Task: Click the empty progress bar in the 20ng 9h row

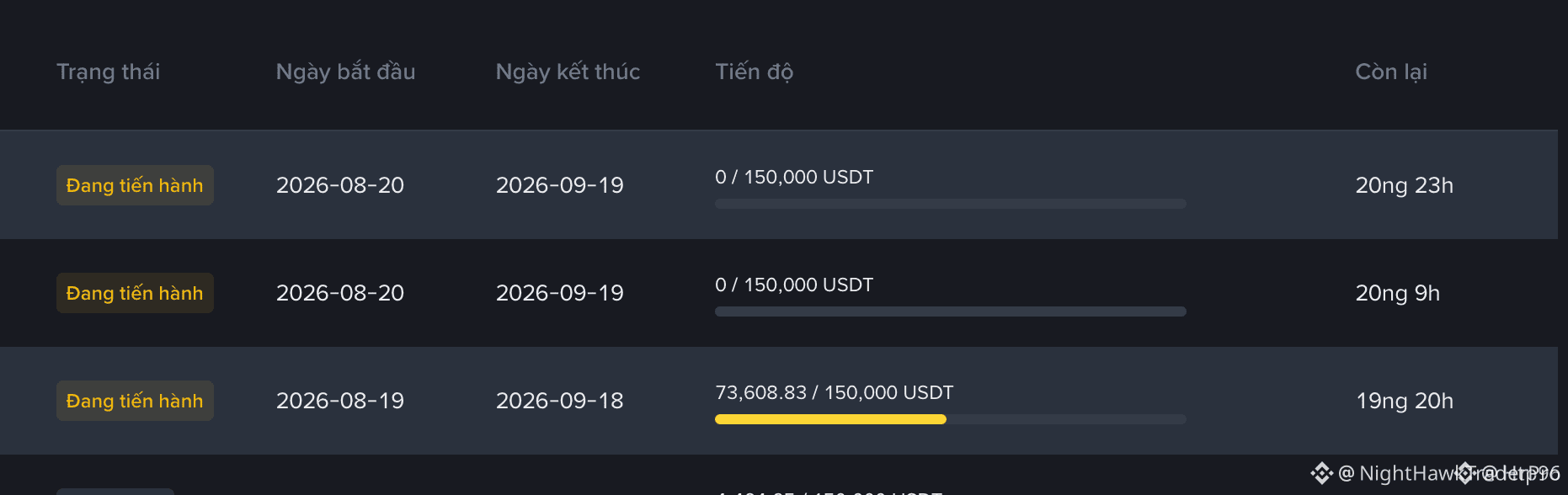Action: pyautogui.click(x=951, y=311)
